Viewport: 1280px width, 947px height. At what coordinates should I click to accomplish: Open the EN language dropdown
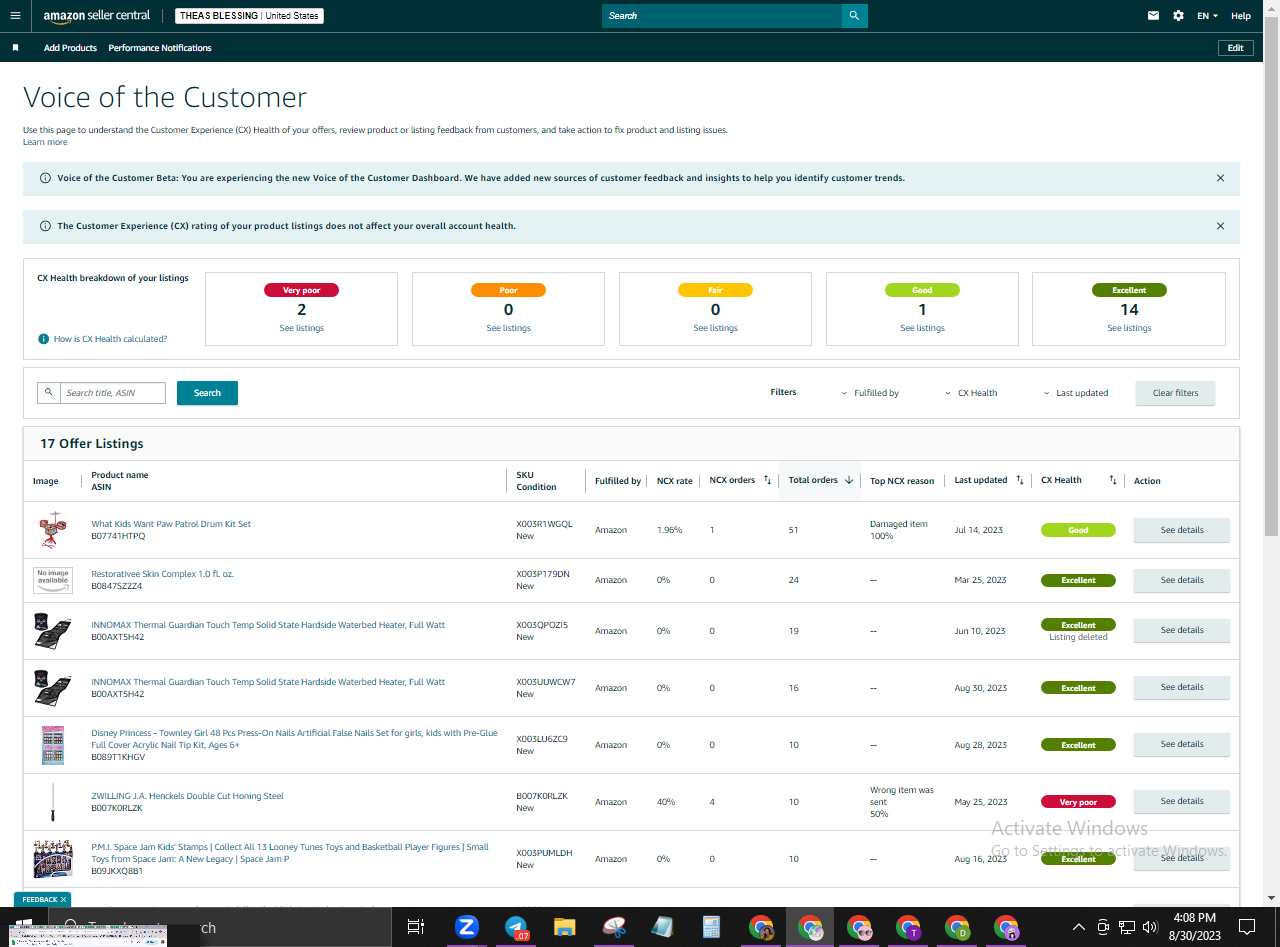coord(1207,16)
